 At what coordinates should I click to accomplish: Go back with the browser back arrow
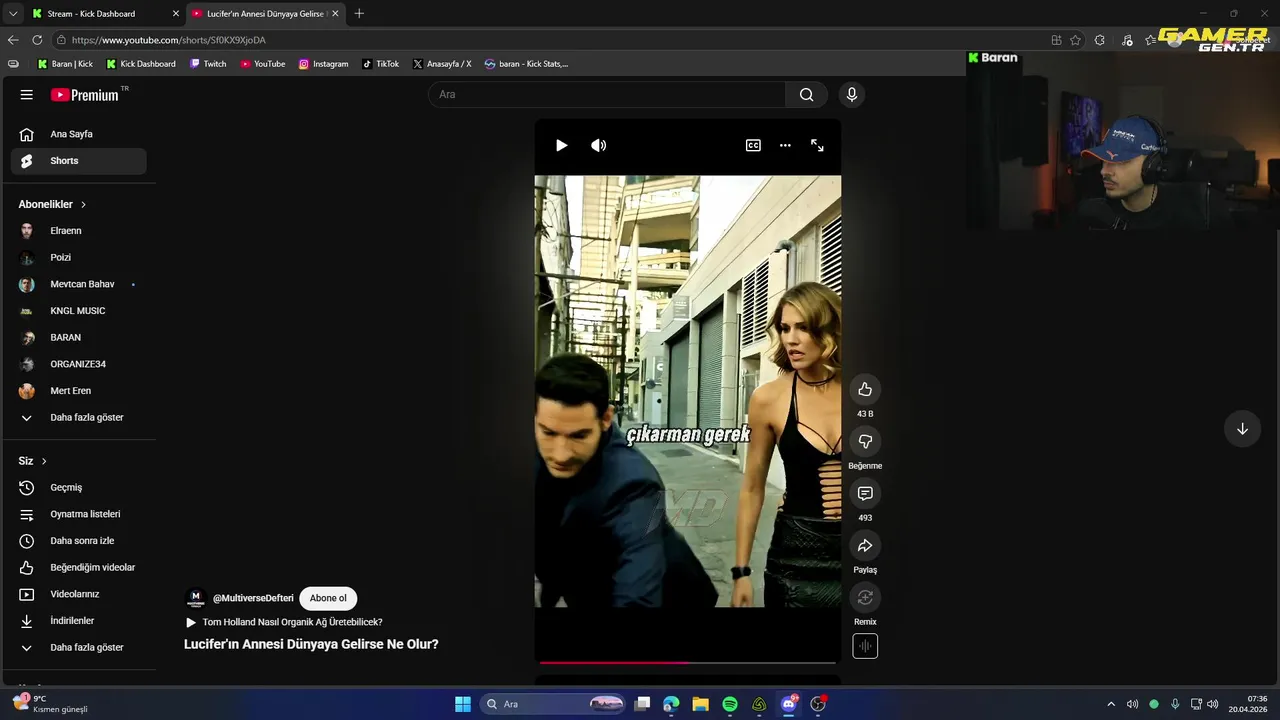click(12, 40)
